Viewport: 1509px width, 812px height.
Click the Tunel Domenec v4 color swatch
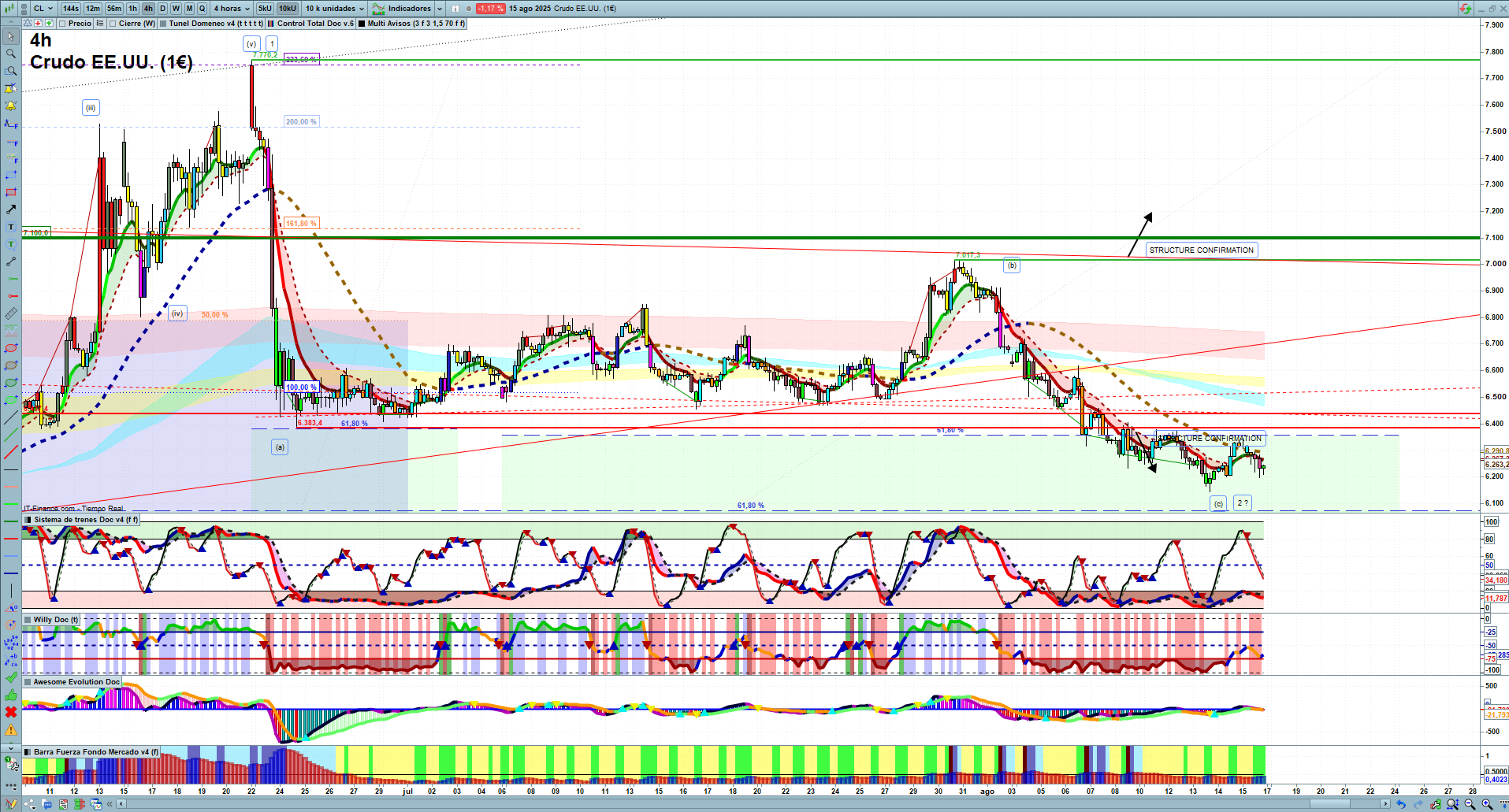163,24
